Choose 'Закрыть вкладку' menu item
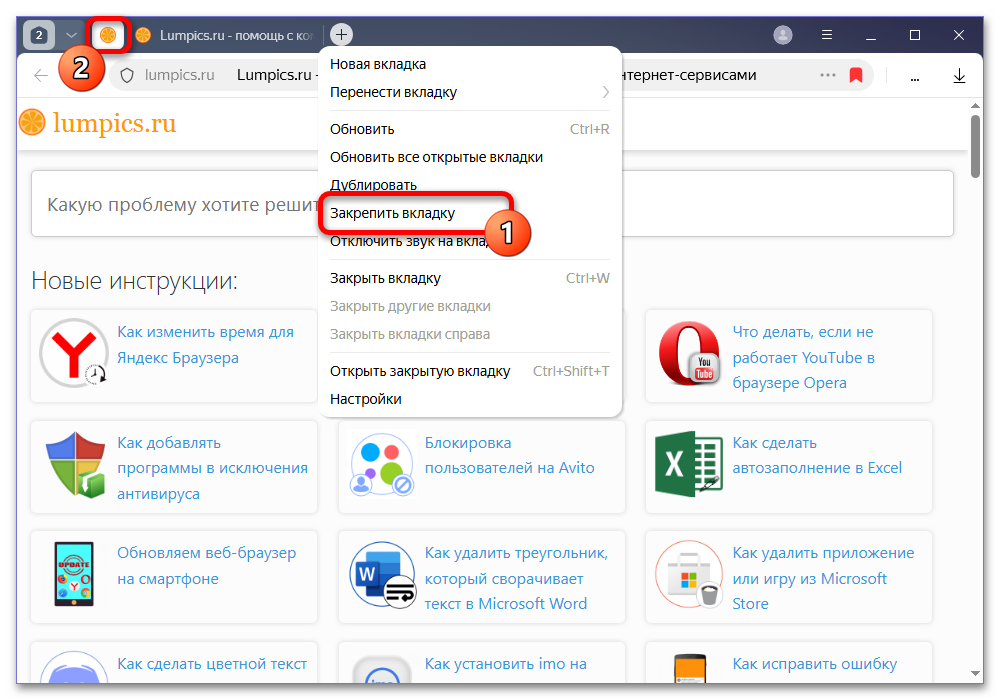The height and width of the screenshot is (700, 1000). 469,278
